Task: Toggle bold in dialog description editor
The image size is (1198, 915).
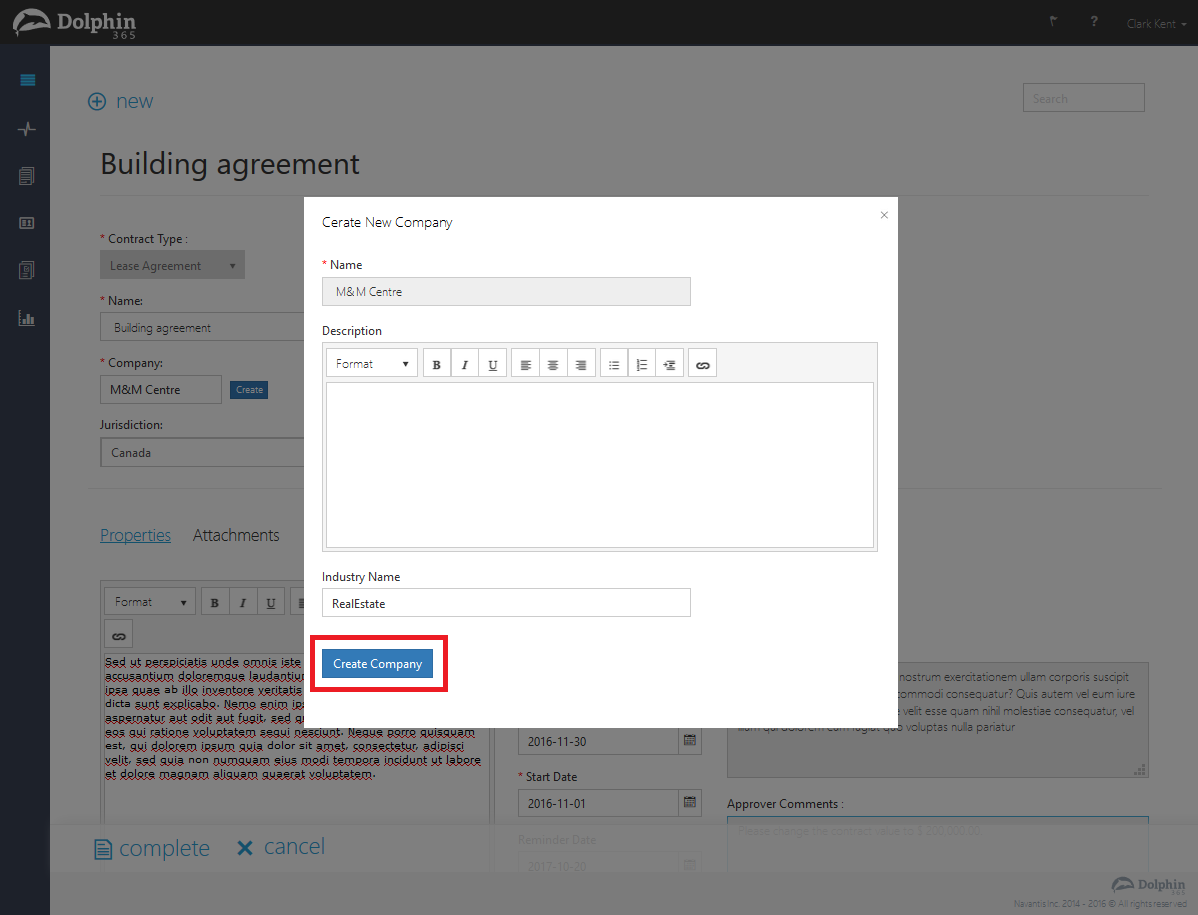Action: coord(436,364)
